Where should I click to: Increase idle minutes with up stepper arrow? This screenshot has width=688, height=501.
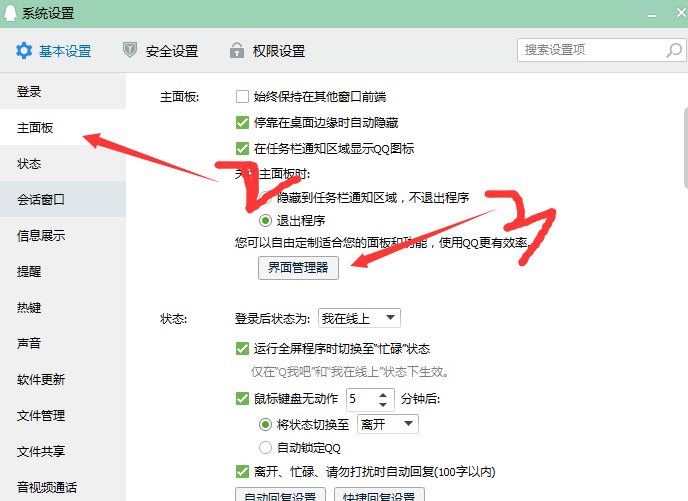pyautogui.click(x=383, y=394)
